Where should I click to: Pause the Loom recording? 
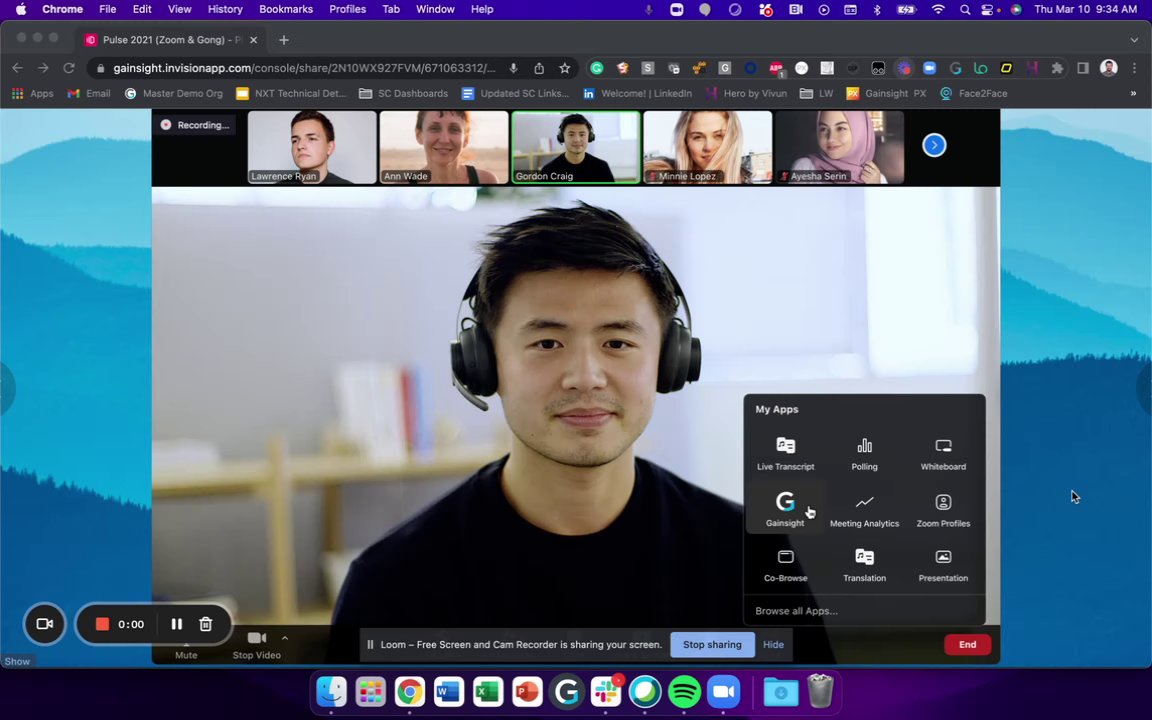[x=176, y=624]
